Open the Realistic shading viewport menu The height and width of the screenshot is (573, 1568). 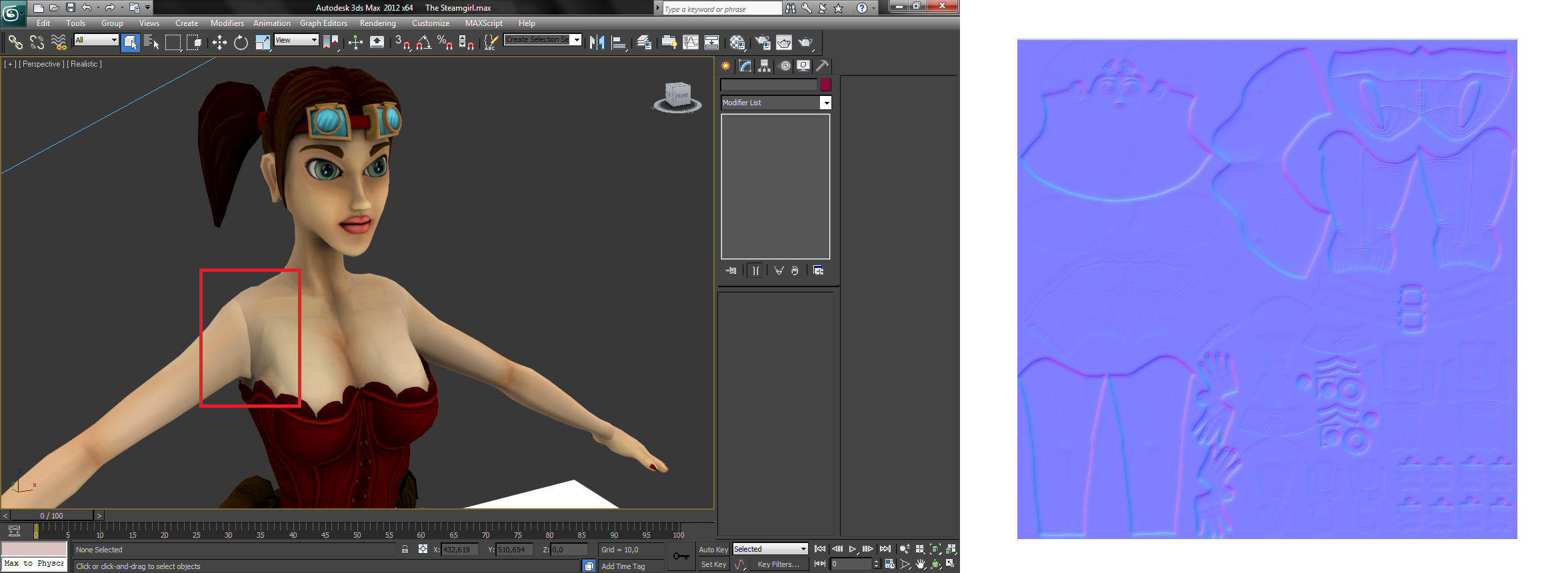85,64
